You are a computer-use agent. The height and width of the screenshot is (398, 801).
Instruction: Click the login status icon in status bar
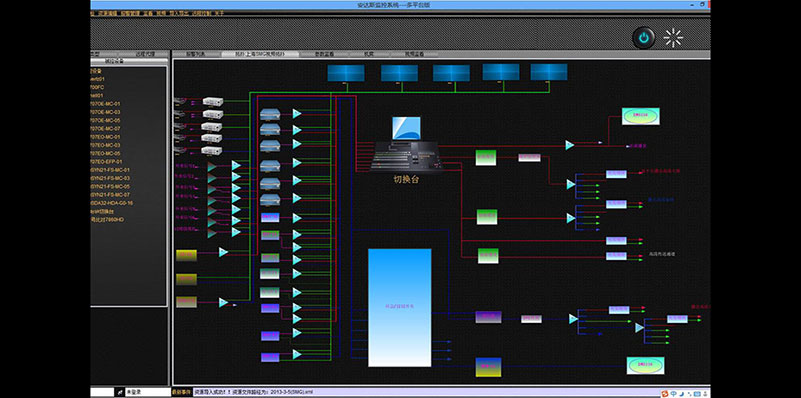tap(119, 392)
